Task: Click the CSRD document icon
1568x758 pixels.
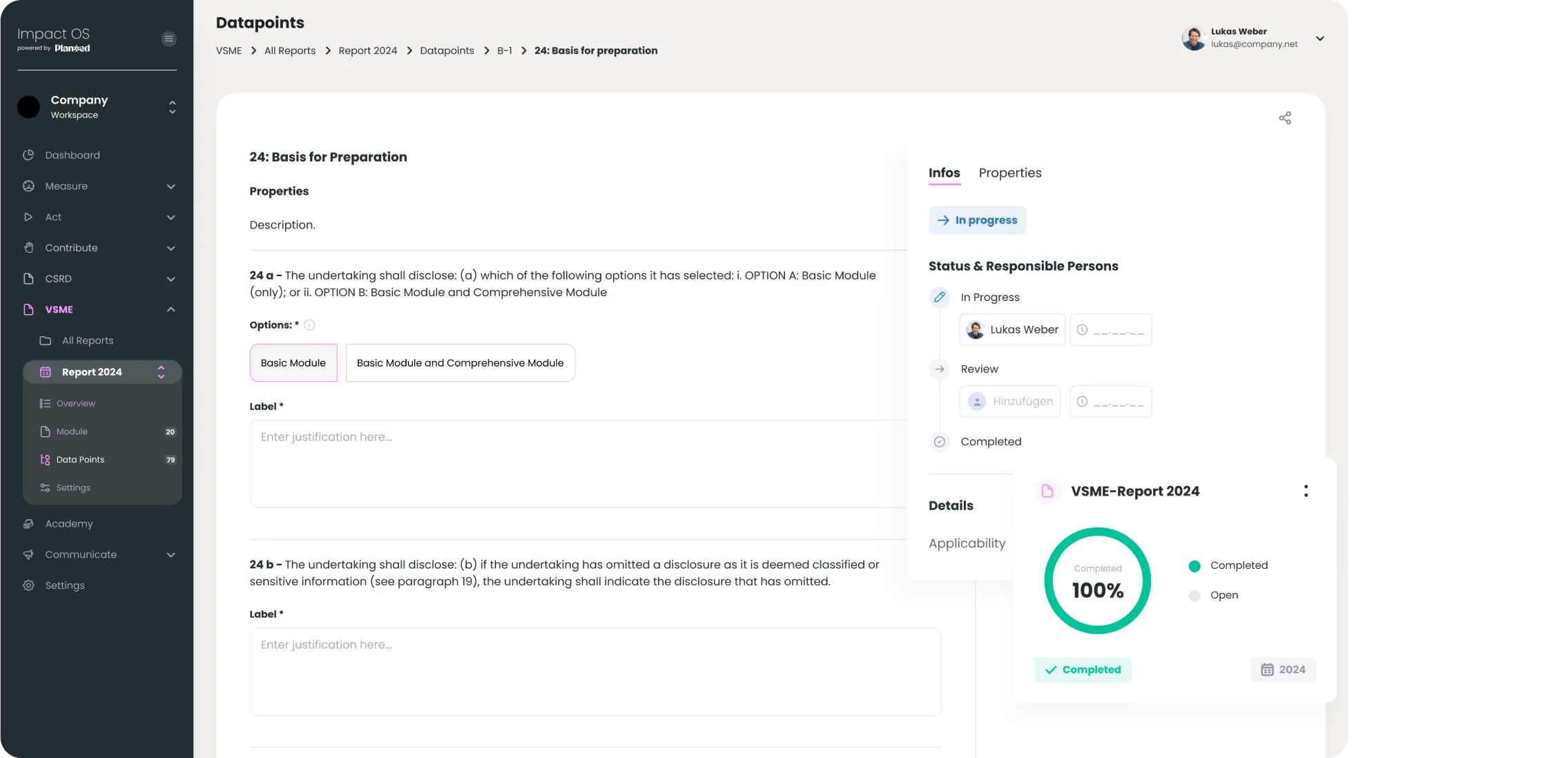Action: [x=28, y=278]
